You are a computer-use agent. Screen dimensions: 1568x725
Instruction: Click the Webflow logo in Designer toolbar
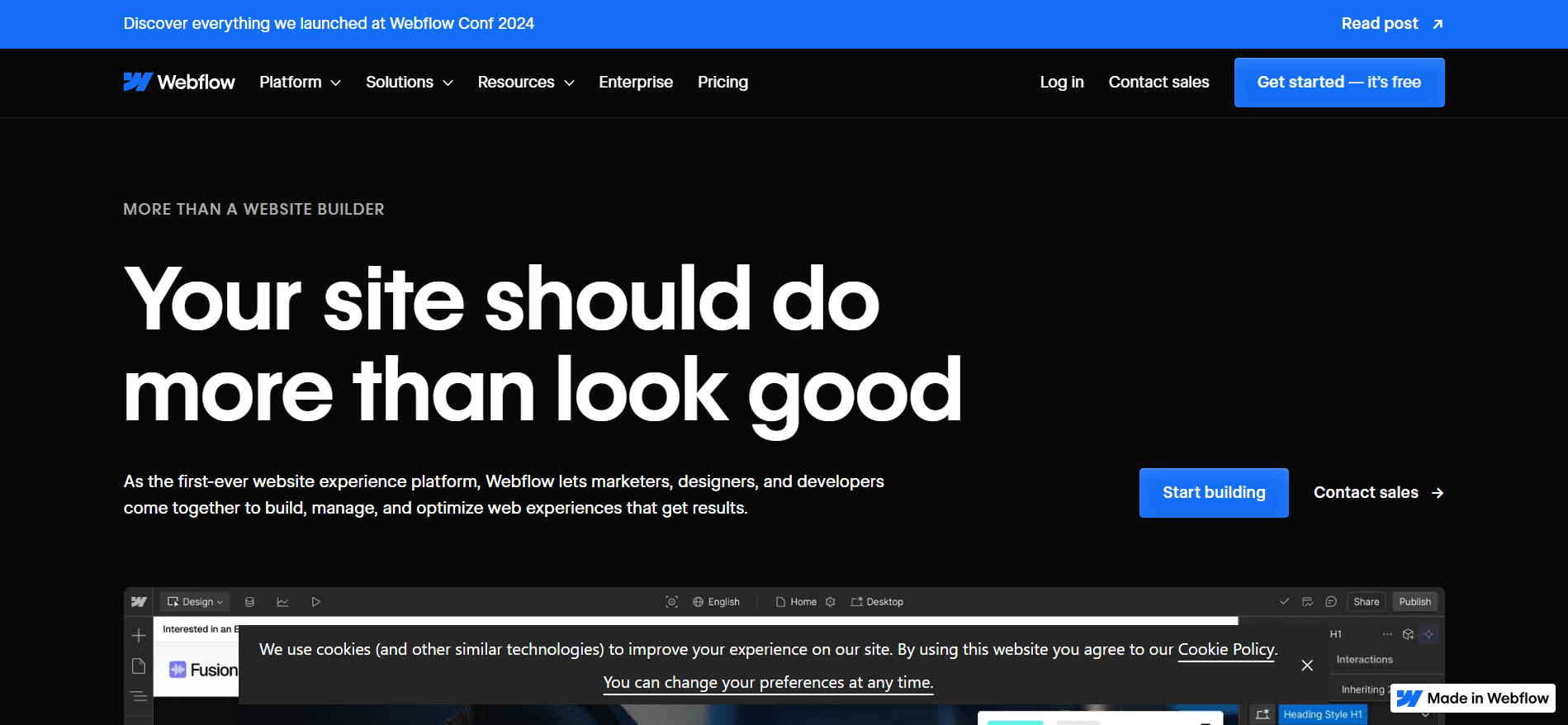(139, 602)
